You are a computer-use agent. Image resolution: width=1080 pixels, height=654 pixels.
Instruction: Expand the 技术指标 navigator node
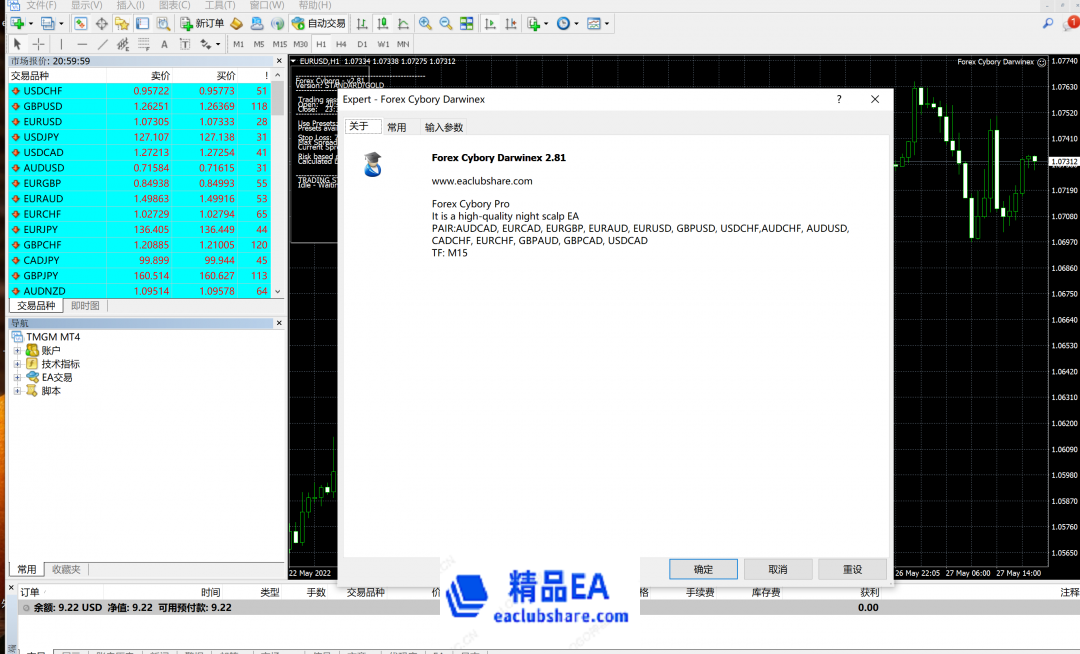click(17, 363)
